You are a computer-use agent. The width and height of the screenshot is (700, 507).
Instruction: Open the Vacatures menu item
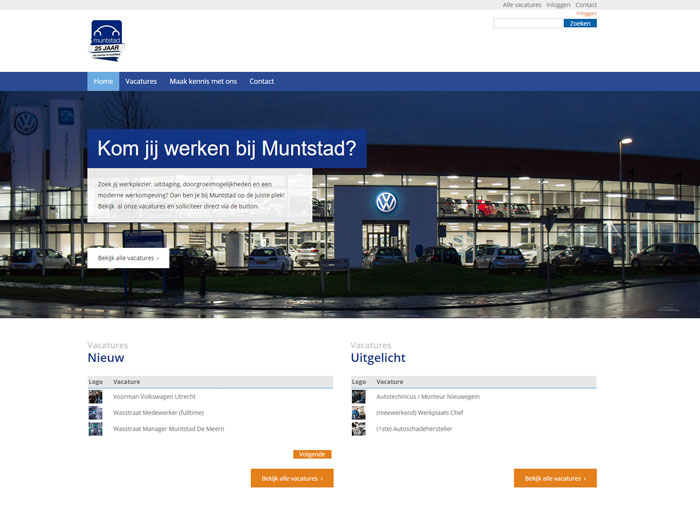(141, 81)
